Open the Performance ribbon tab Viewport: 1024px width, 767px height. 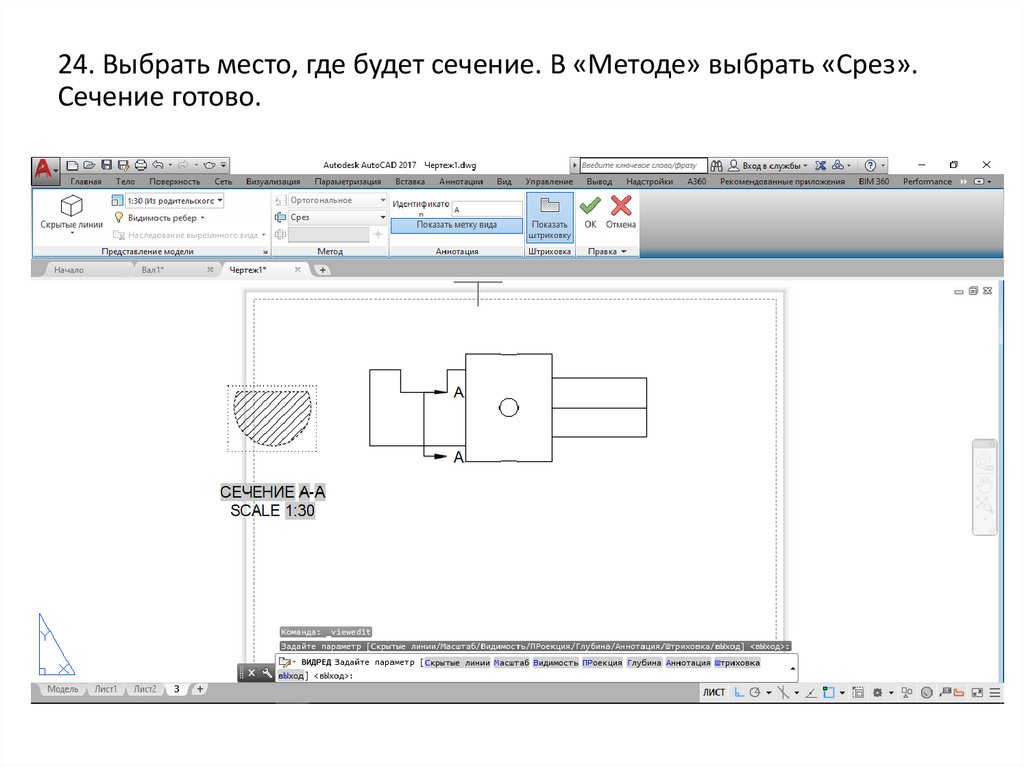(927, 182)
